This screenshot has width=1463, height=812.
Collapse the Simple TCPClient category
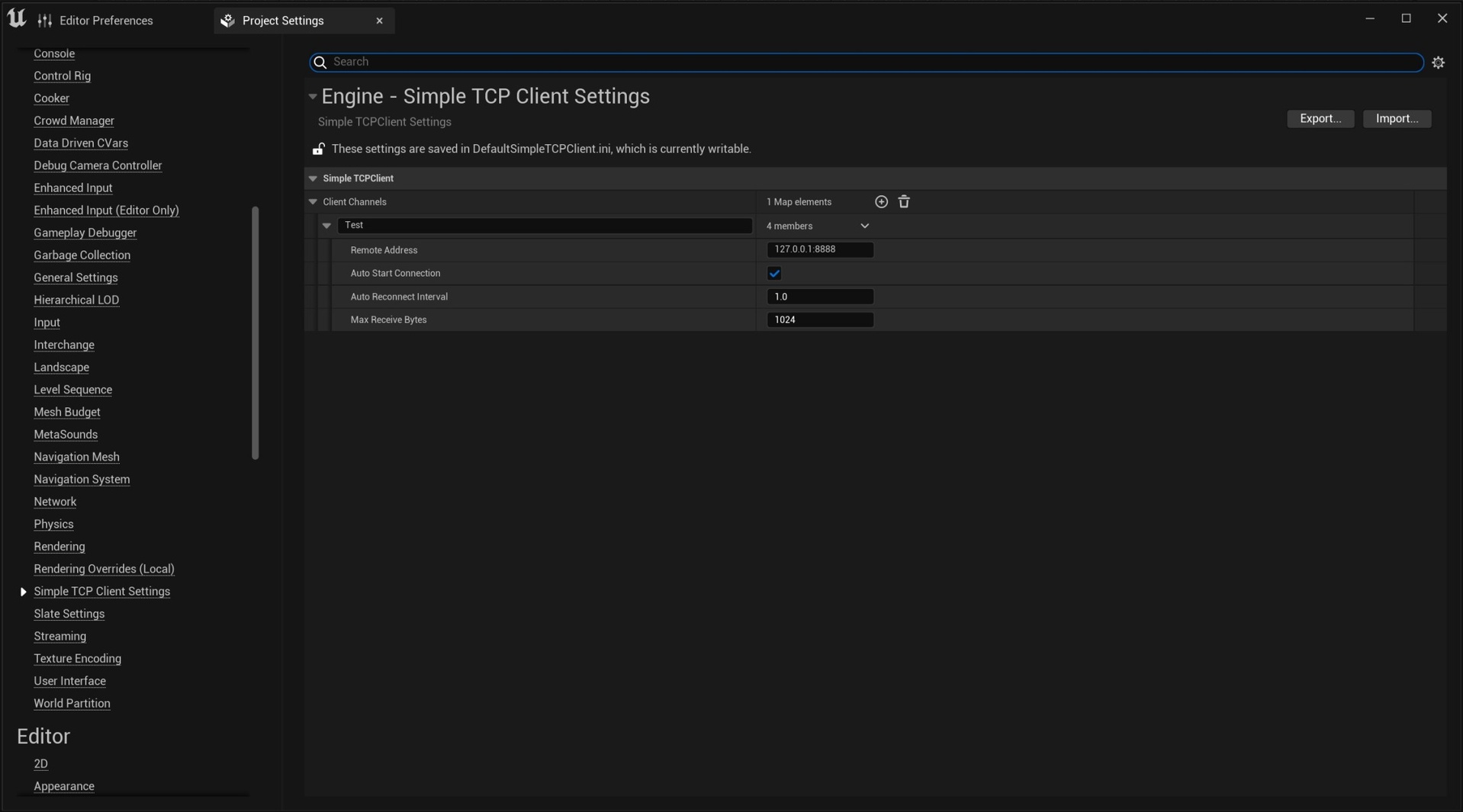[313, 178]
